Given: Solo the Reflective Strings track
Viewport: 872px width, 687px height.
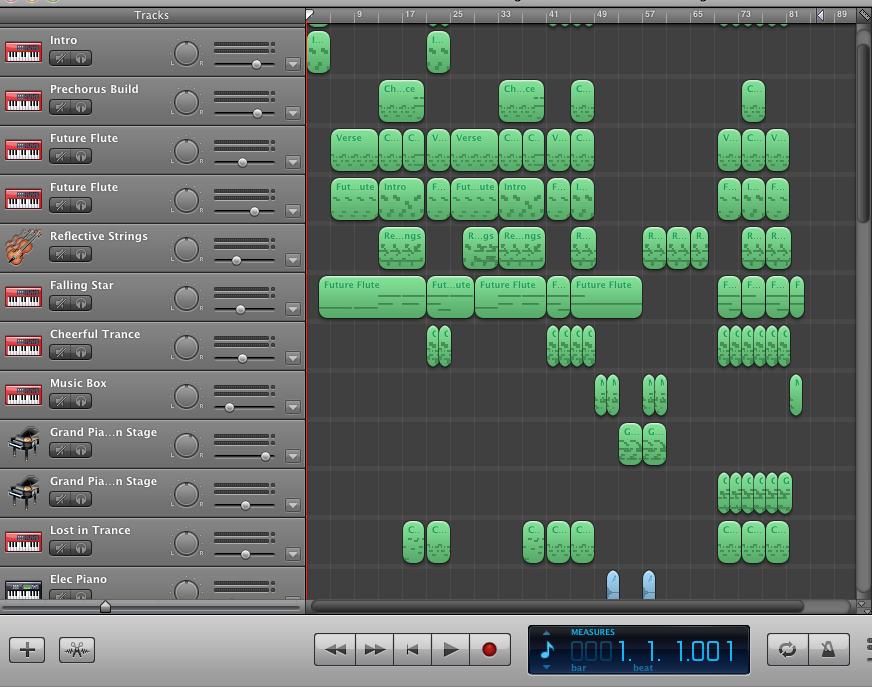Looking at the screenshot, I should tap(81, 254).
